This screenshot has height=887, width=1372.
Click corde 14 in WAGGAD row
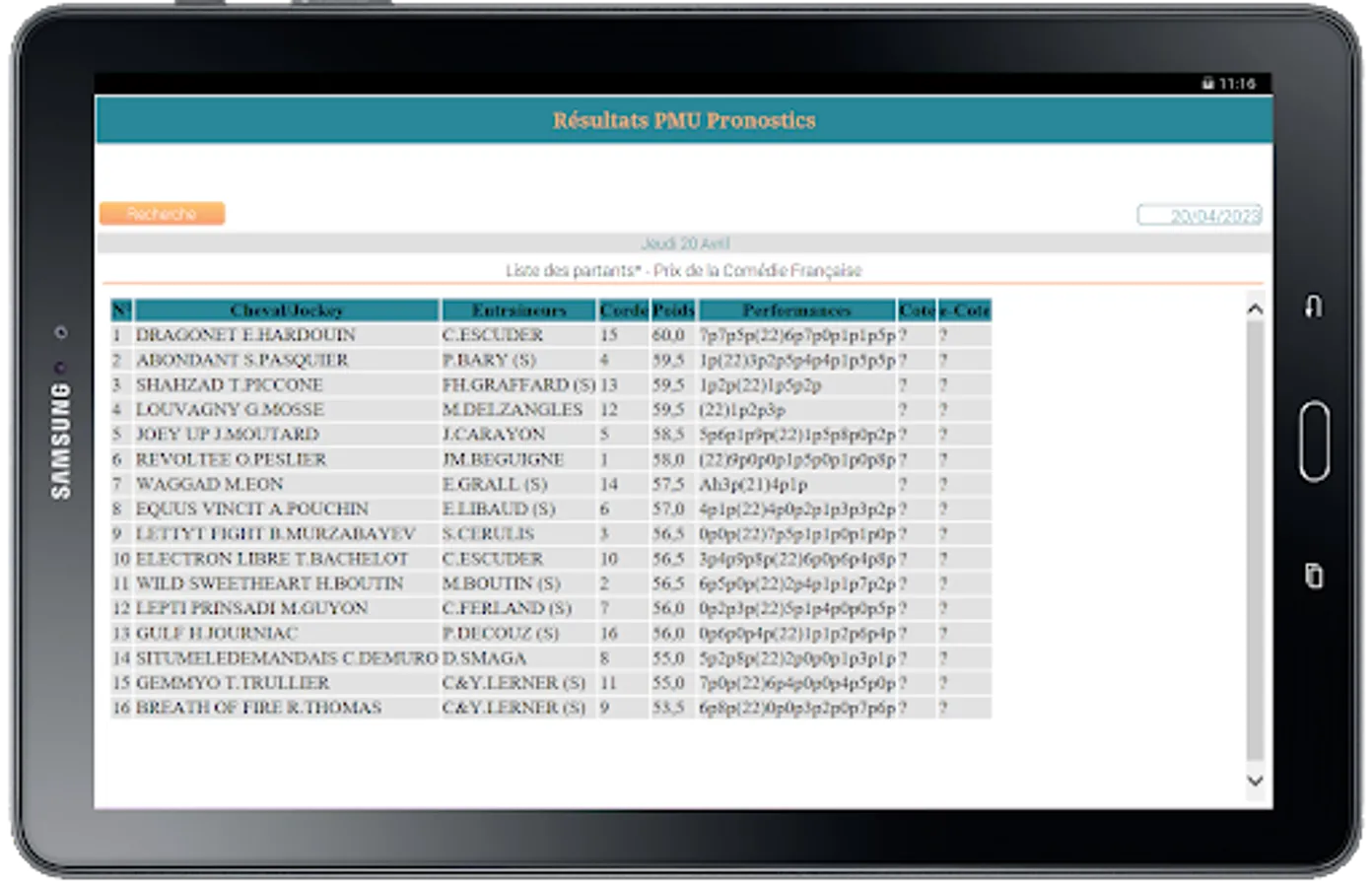(x=609, y=484)
